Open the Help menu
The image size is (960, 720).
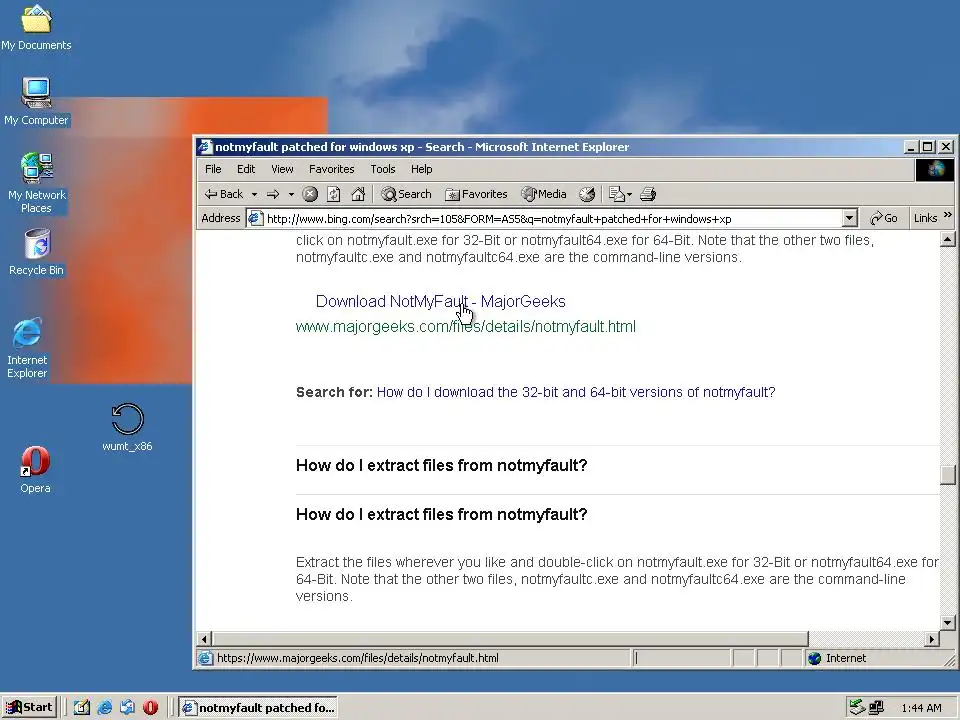click(x=421, y=169)
